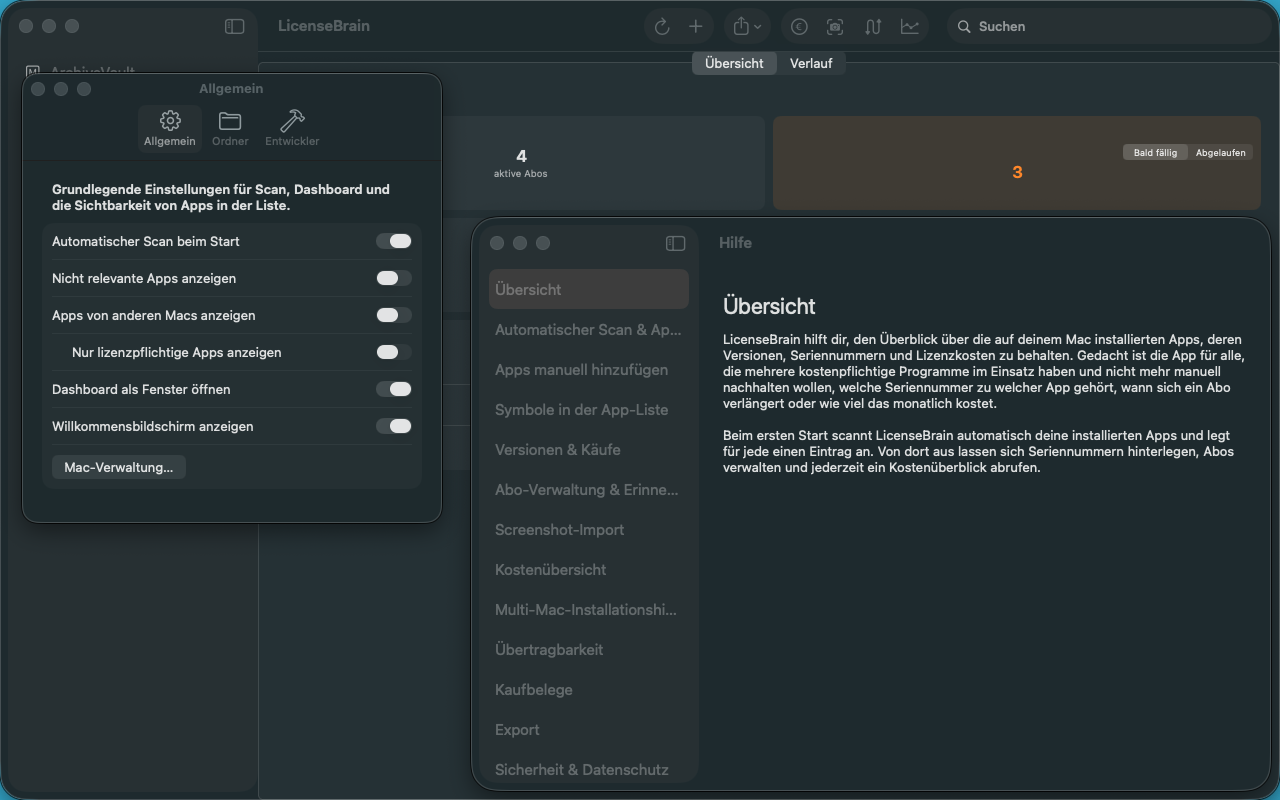Toggle Automatischer Scan beim Start

coord(394,241)
